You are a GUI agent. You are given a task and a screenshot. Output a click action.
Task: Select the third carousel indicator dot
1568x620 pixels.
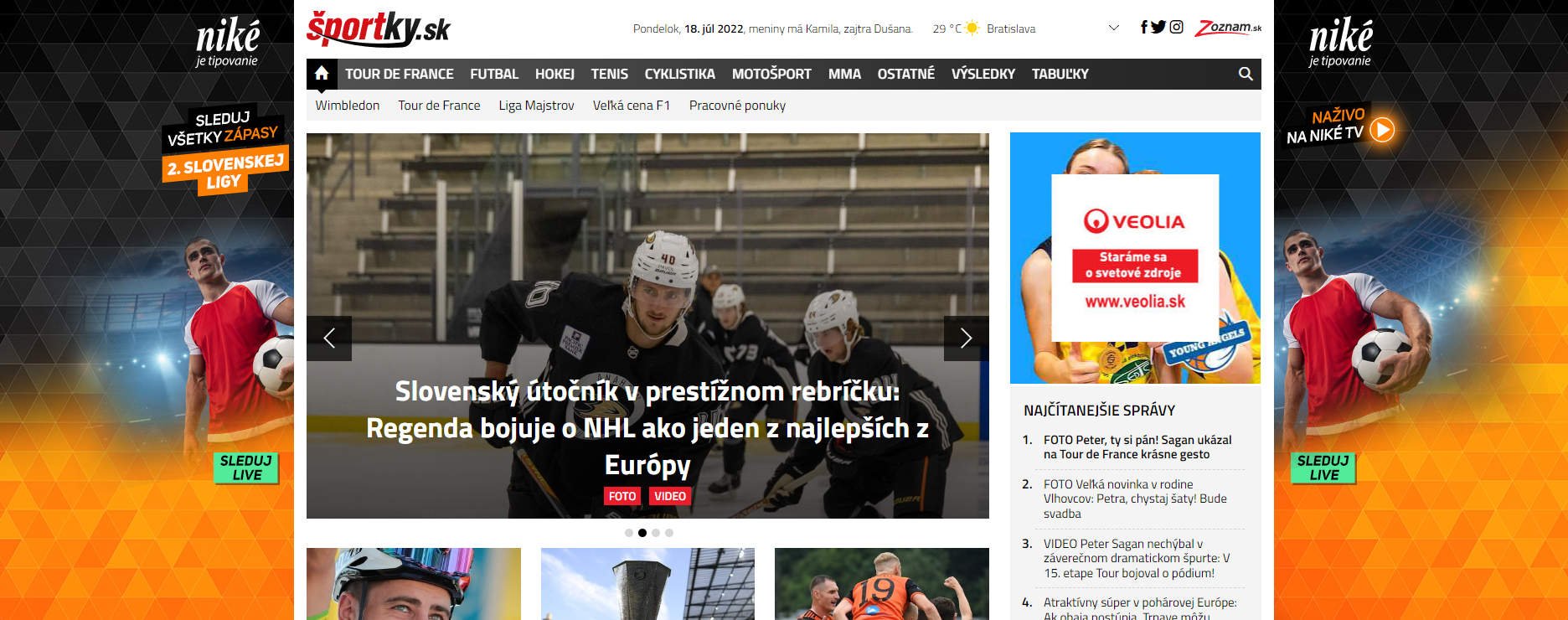[656, 533]
